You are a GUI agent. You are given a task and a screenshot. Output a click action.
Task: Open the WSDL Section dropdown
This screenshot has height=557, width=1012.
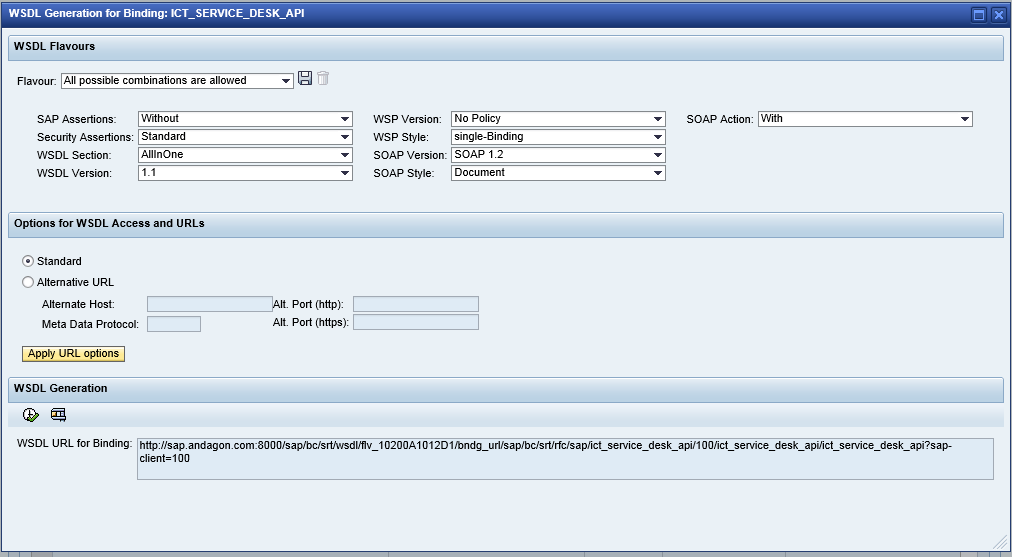(x=345, y=155)
